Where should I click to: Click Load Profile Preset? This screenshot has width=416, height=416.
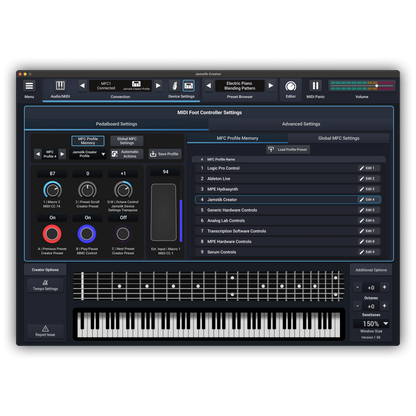coord(288,149)
